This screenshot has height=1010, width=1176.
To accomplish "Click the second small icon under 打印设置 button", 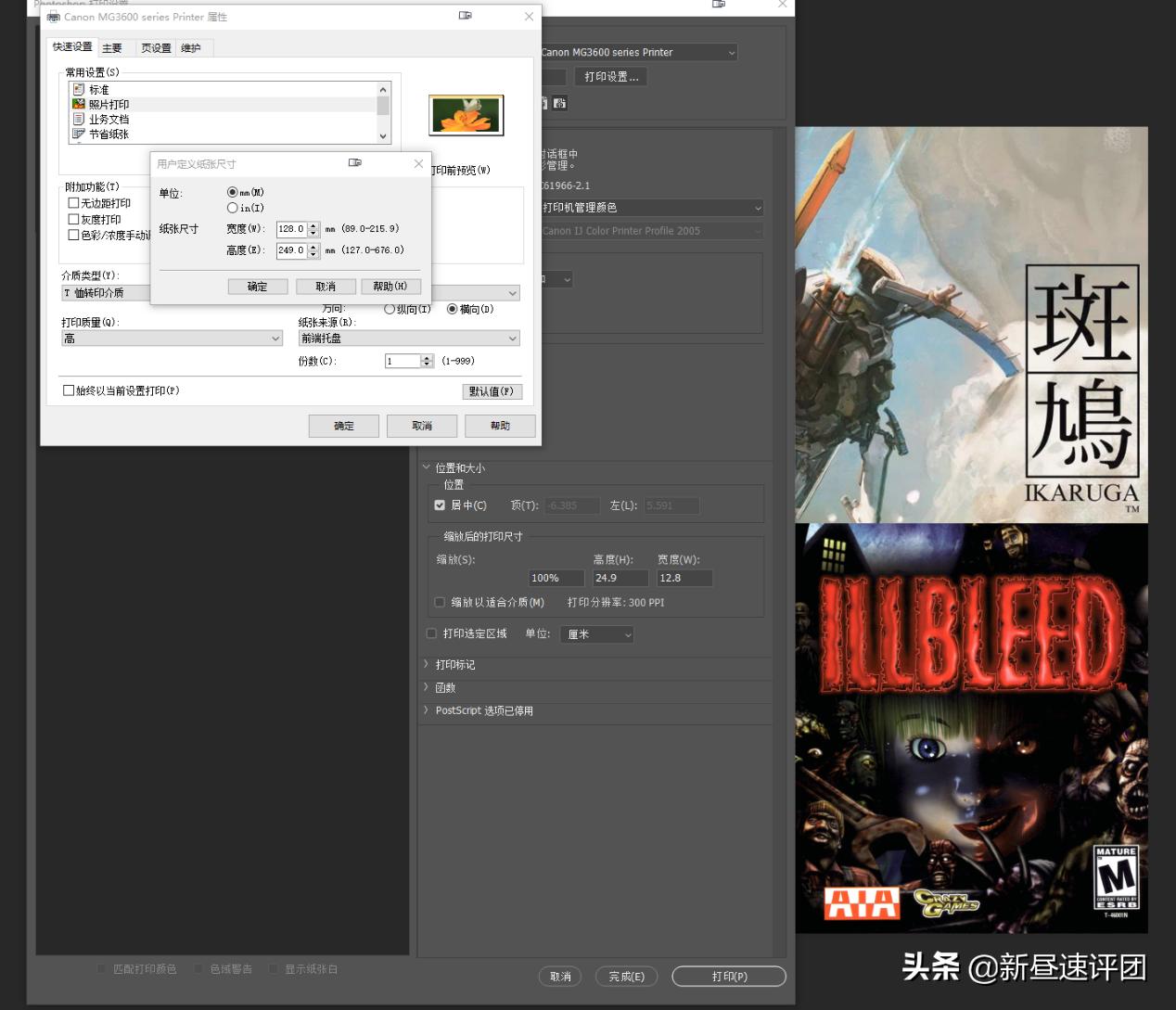I will [x=559, y=104].
